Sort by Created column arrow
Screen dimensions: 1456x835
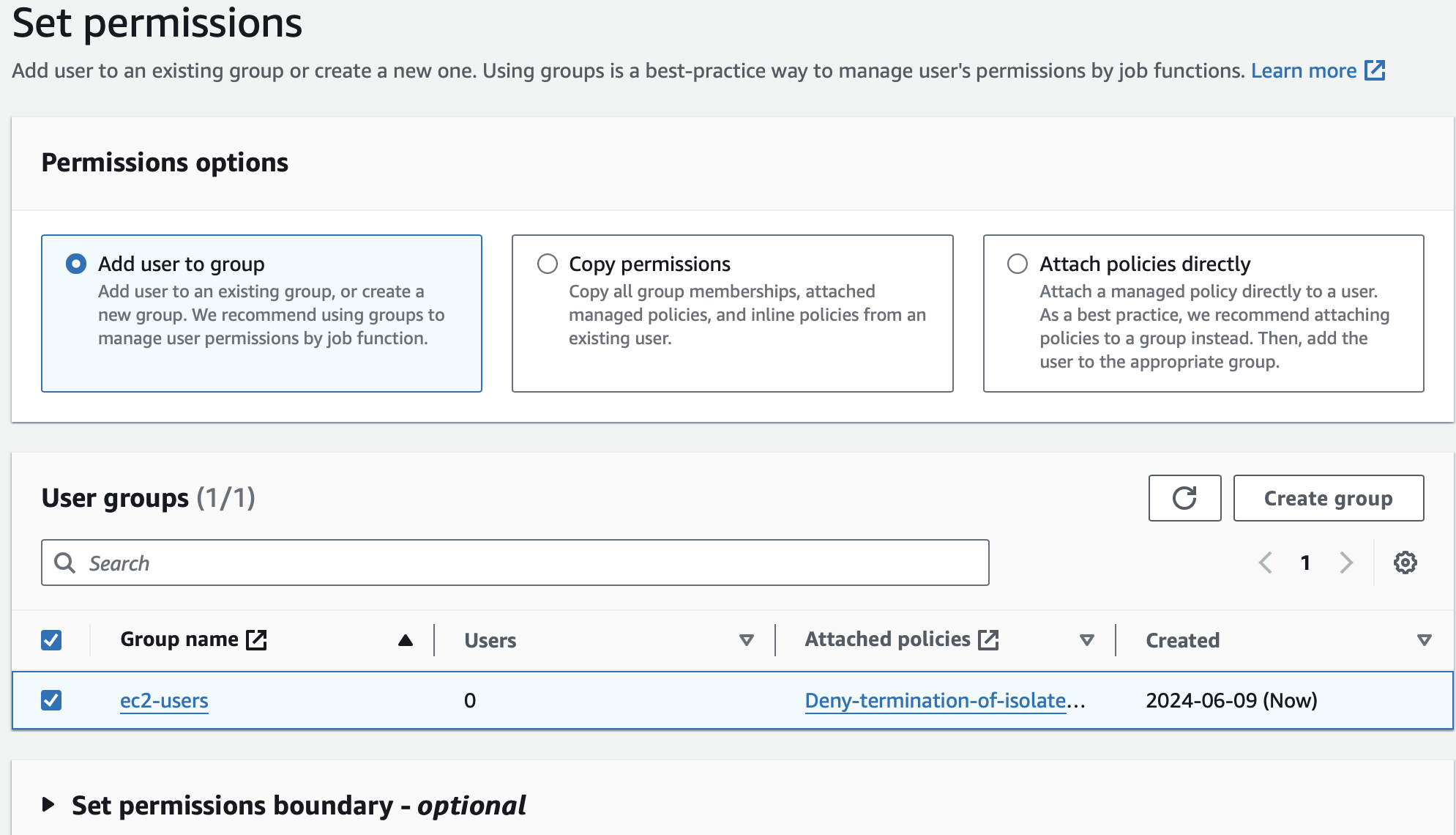pos(1424,640)
